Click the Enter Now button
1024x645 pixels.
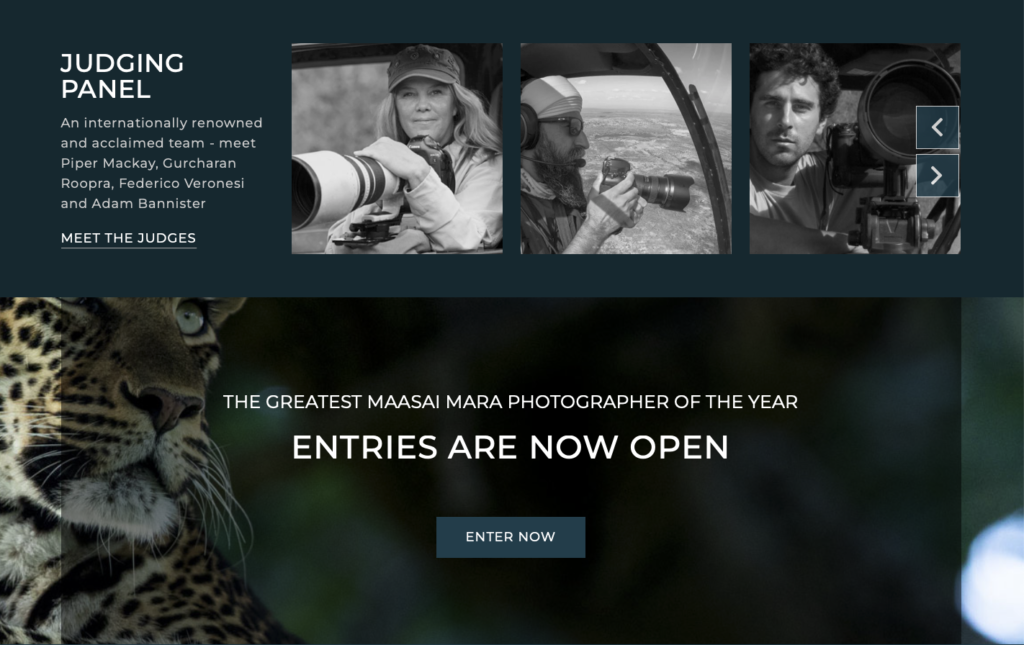[511, 537]
